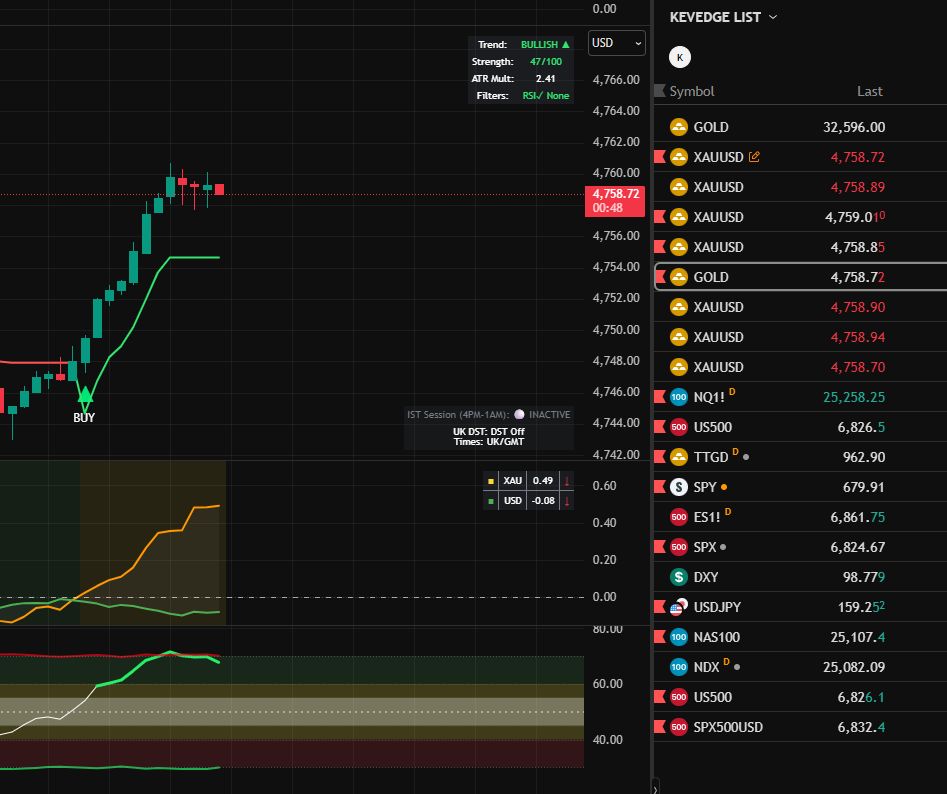Expand the panel arrow at watchlist bottom-left corner
Image resolution: width=947 pixels, height=794 pixels.
[656, 785]
